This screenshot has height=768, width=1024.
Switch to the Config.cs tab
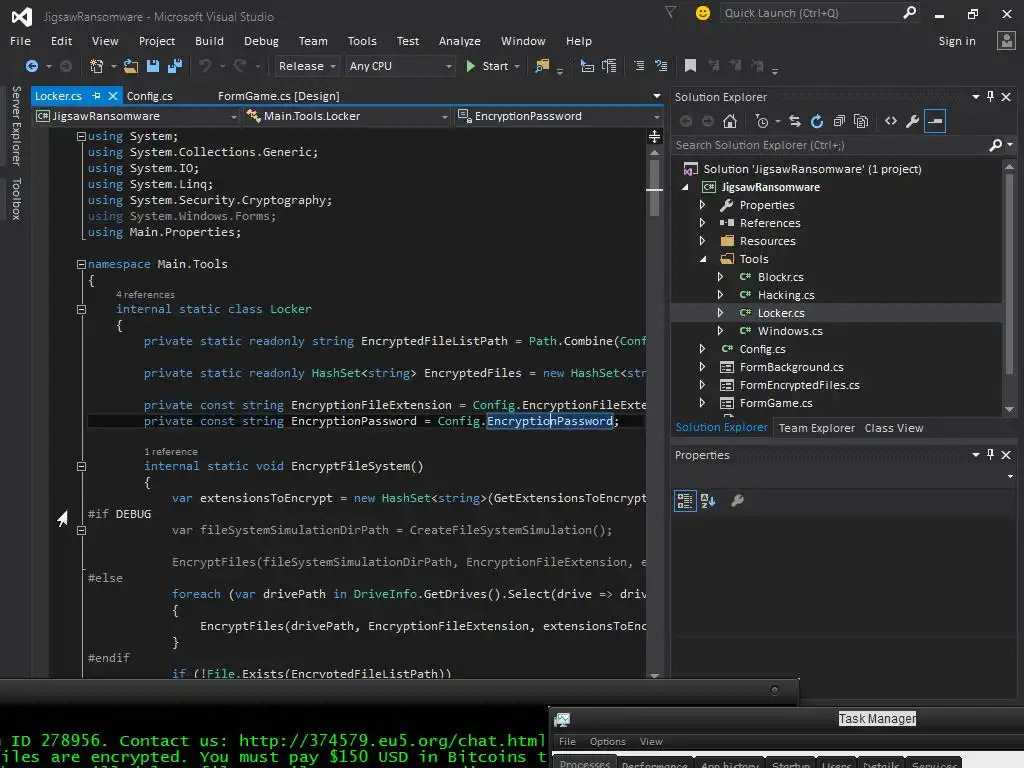click(x=150, y=96)
